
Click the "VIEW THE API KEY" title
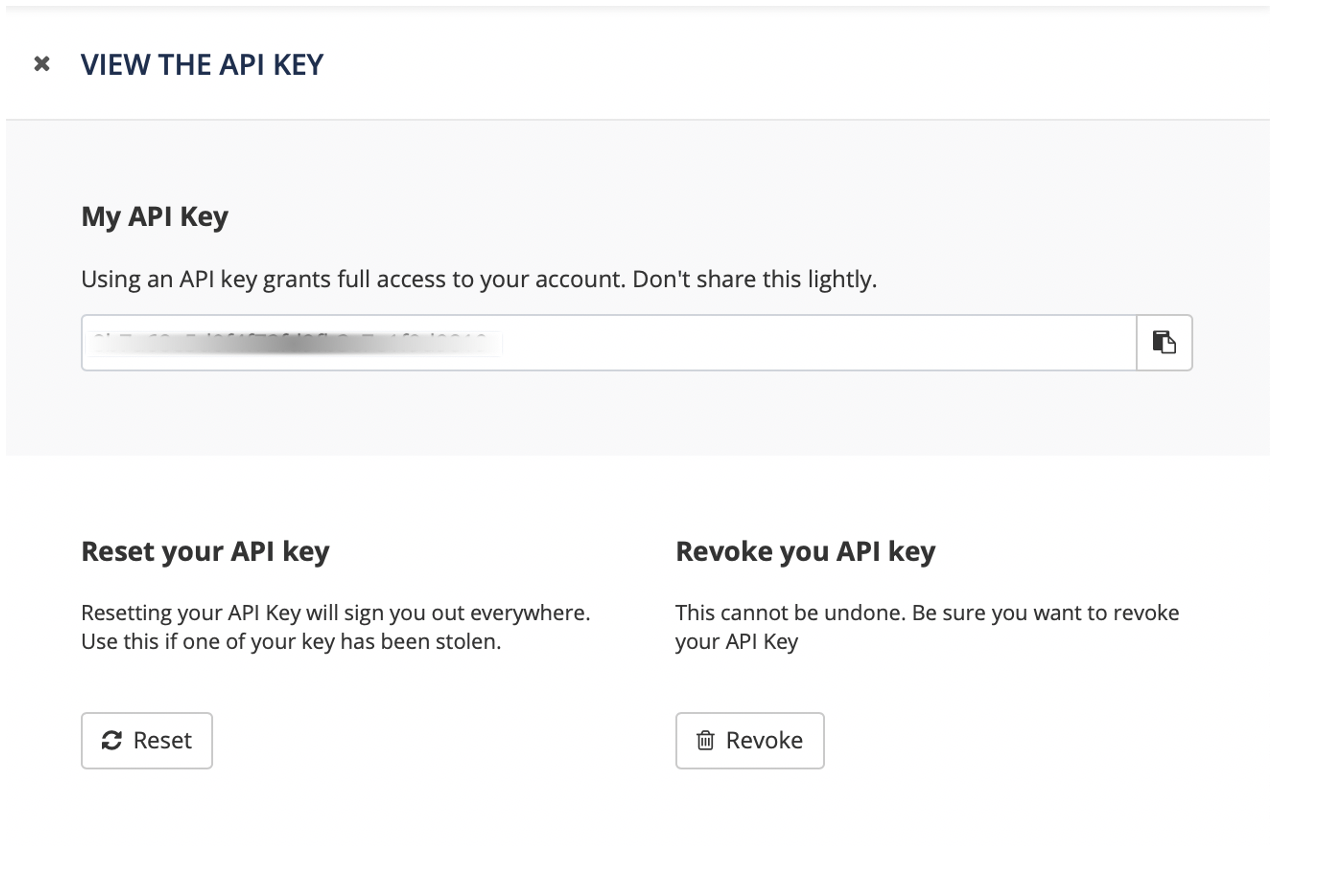[x=202, y=65]
